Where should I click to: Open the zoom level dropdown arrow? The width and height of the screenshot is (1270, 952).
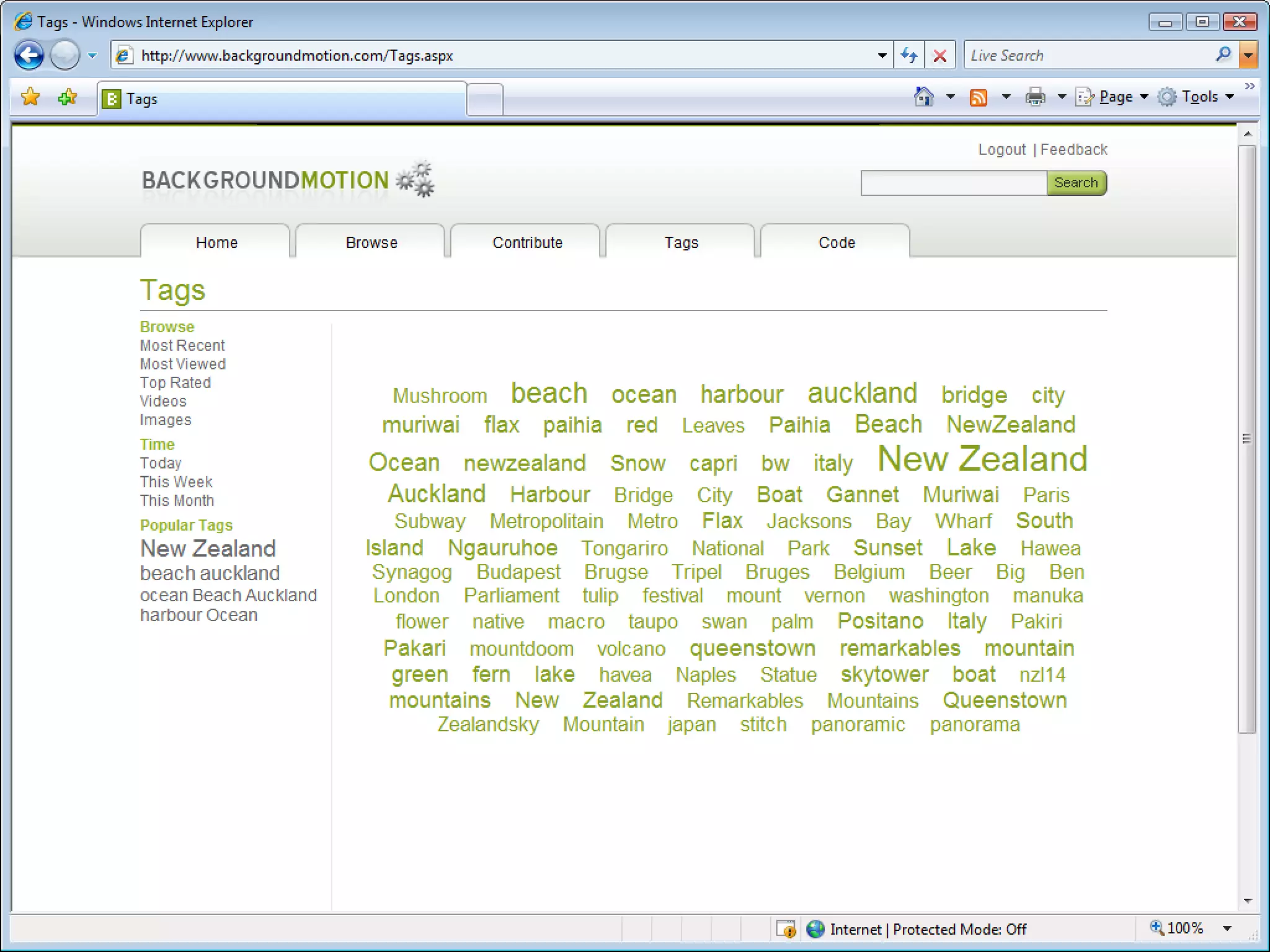click(1227, 928)
